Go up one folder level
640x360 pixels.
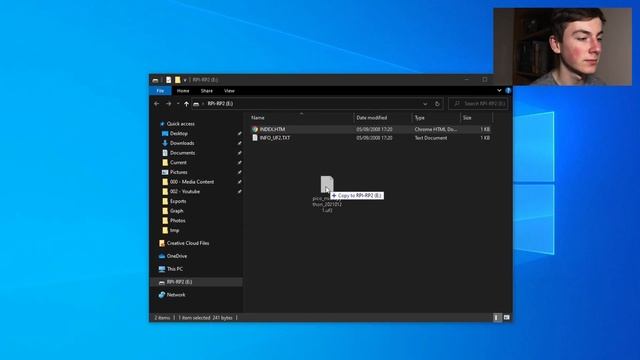pyautogui.click(x=186, y=104)
